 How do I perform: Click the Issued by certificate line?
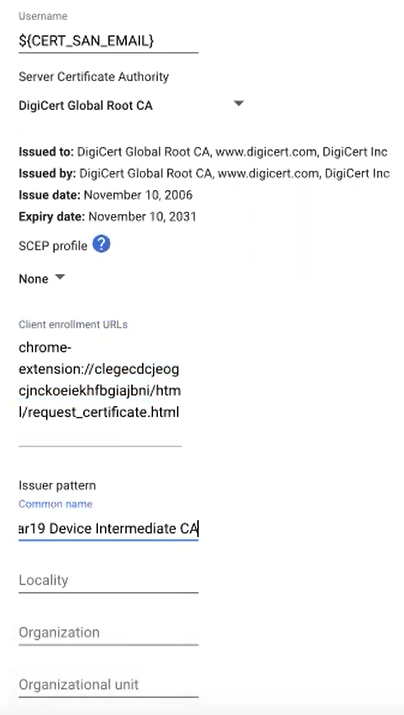(204, 173)
